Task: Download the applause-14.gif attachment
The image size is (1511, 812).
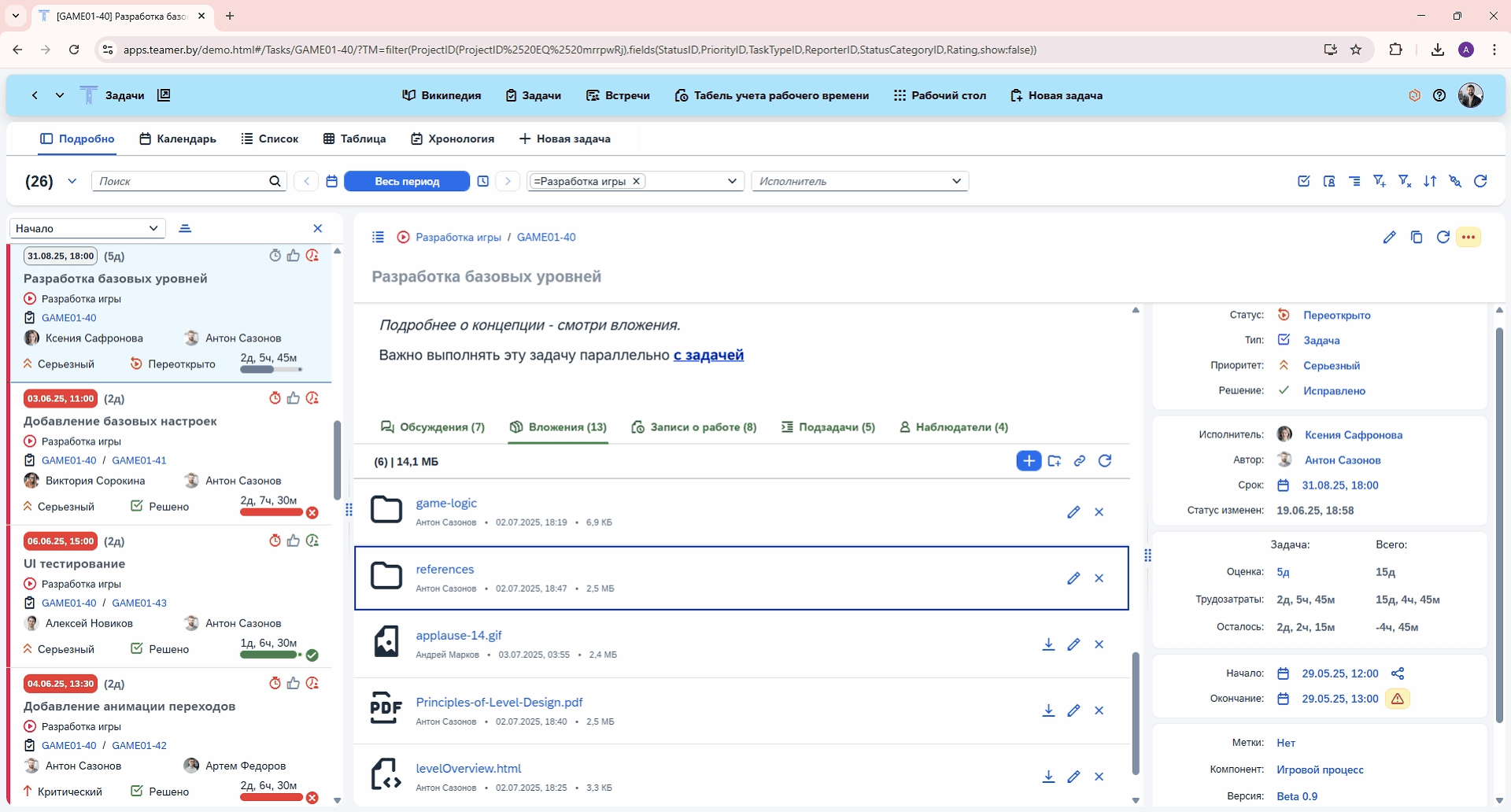Action: (x=1048, y=644)
